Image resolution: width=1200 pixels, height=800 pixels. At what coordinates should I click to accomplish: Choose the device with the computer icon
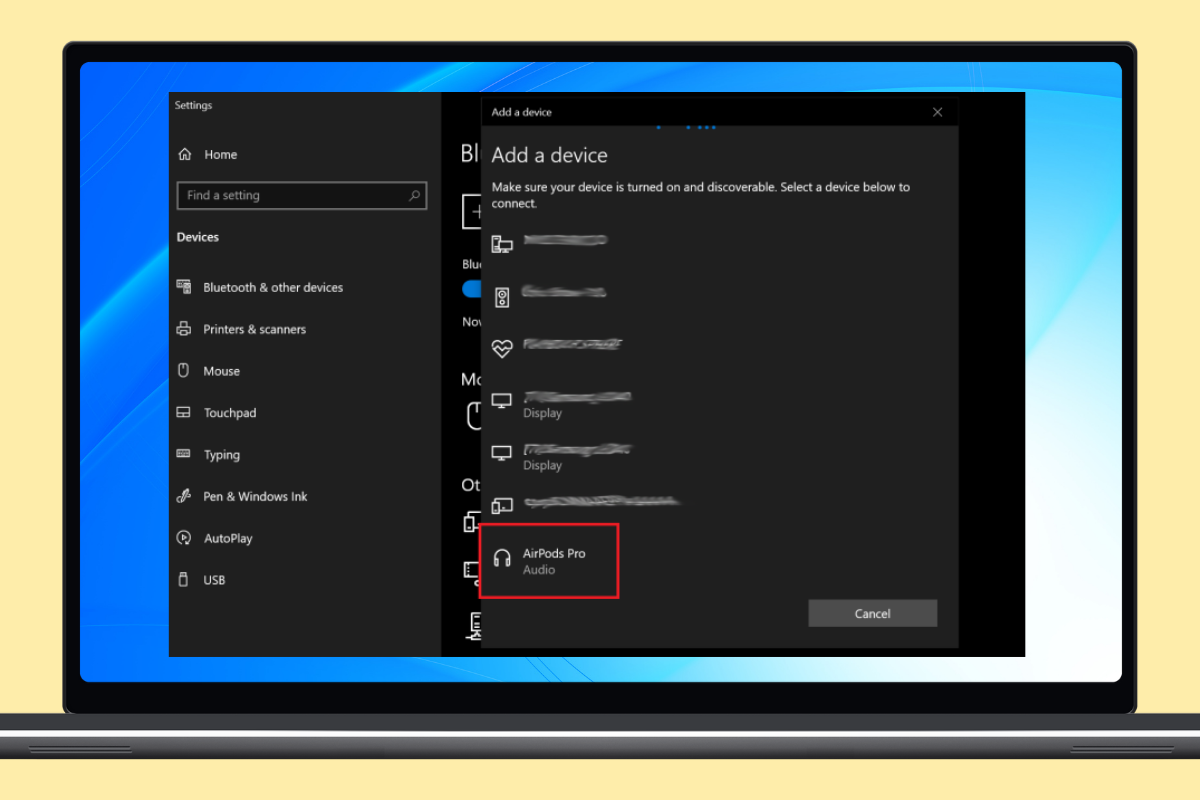[550, 241]
